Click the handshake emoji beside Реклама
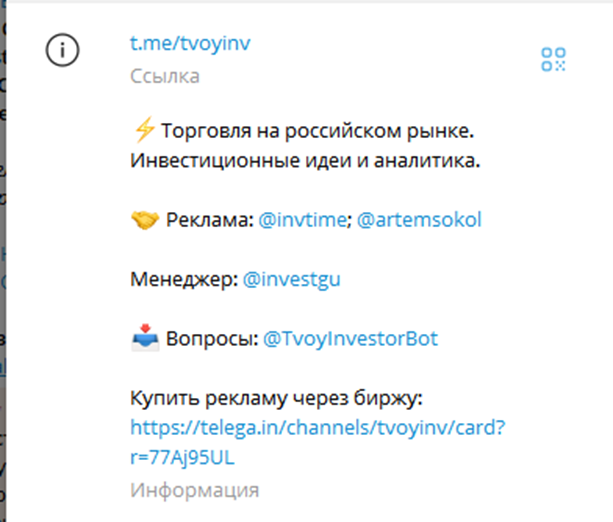This screenshot has height=522, width=613. [145, 220]
